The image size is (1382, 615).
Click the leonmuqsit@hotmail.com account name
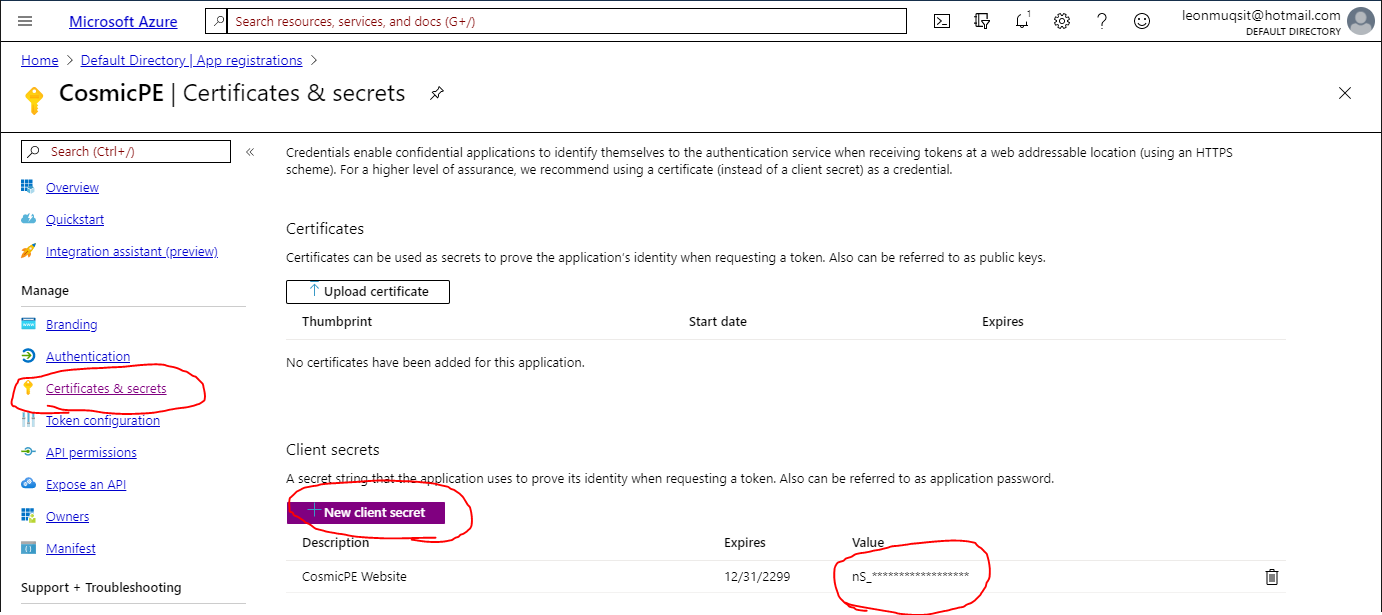[1260, 15]
